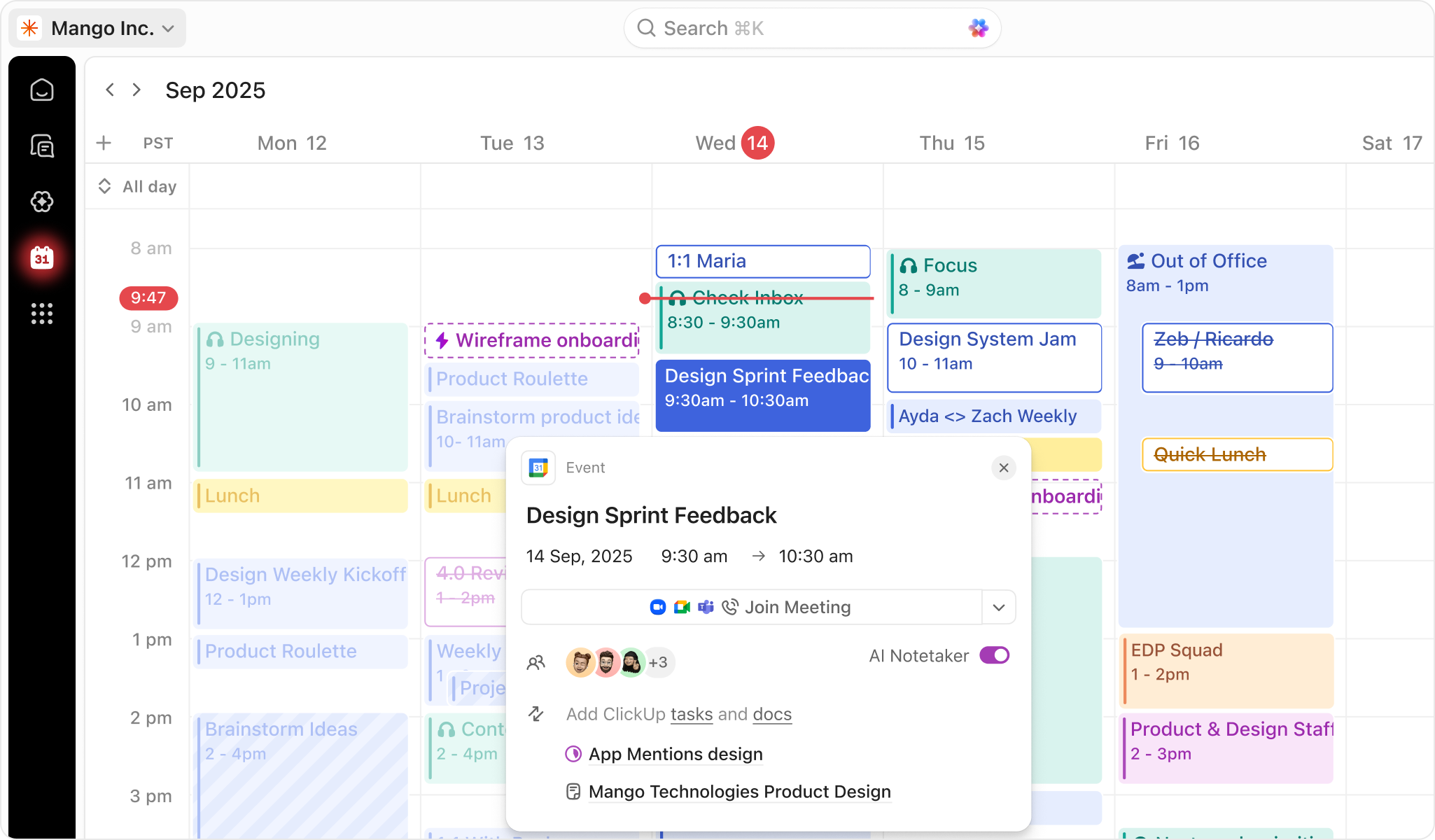1435x840 pixels.
Task: Select the Calendar icon in the sidebar
Action: tap(43, 258)
